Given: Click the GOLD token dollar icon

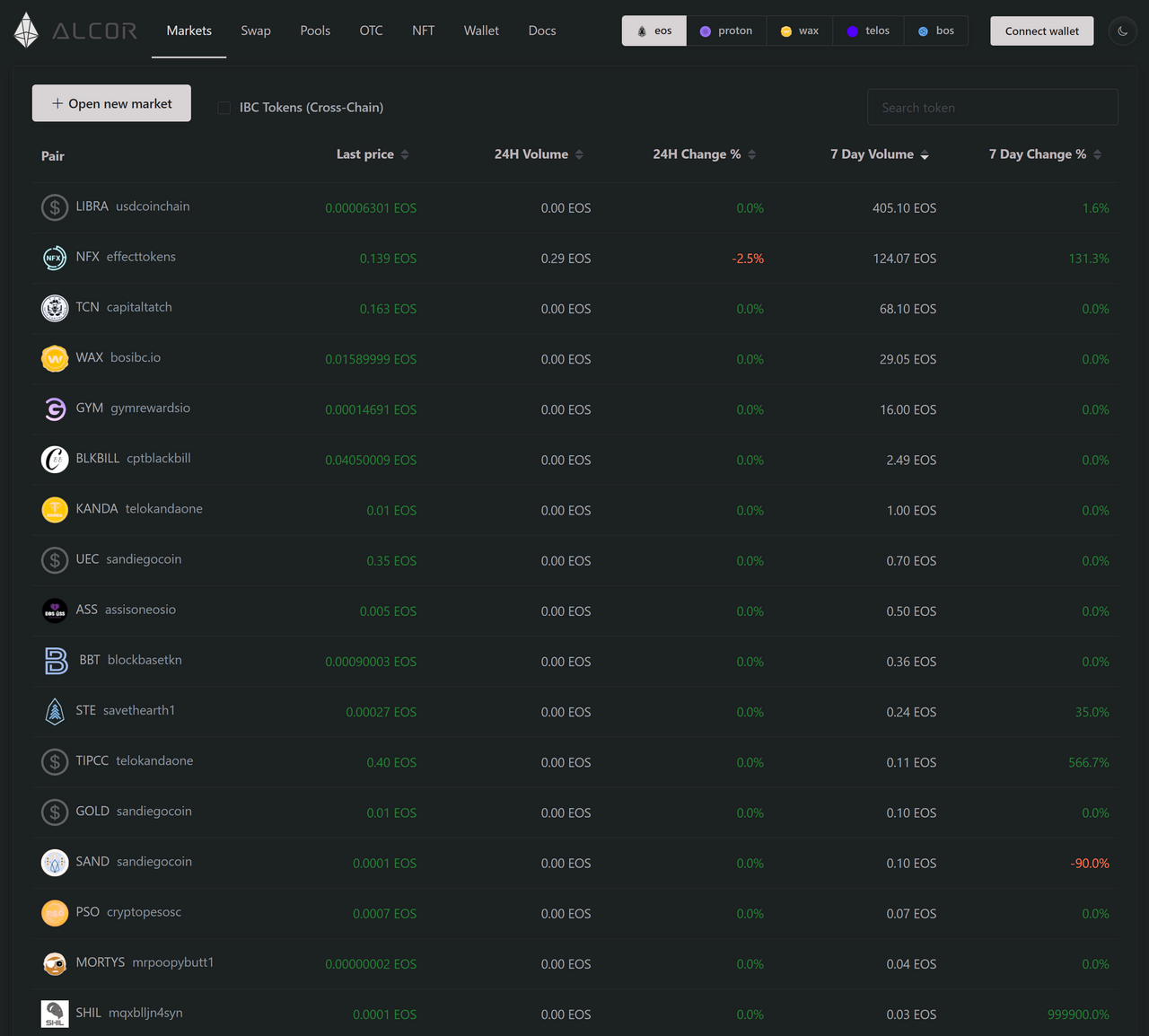Looking at the screenshot, I should point(55,812).
